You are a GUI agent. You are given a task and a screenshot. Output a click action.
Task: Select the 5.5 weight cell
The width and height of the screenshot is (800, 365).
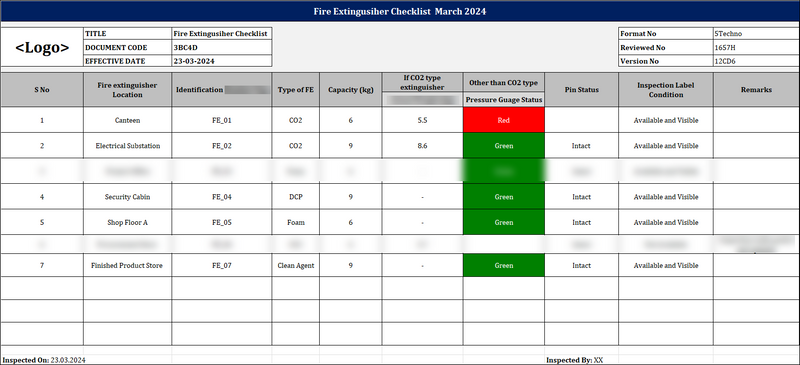pyautogui.click(x=422, y=120)
